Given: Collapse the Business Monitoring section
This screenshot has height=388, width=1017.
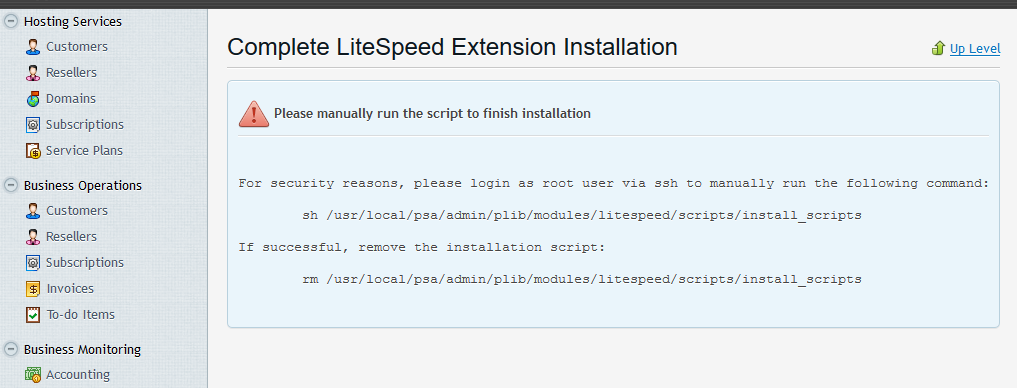Looking at the screenshot, I should (10, 349).
